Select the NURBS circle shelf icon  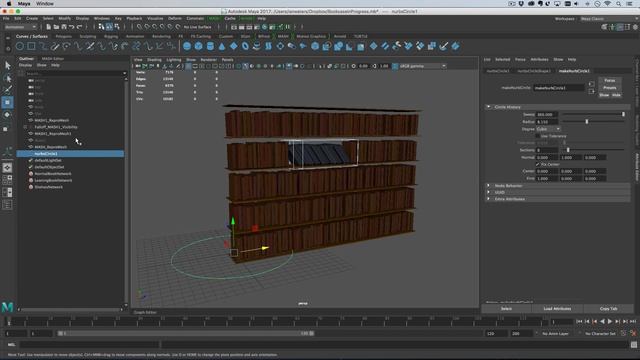[x=20, y=46]
